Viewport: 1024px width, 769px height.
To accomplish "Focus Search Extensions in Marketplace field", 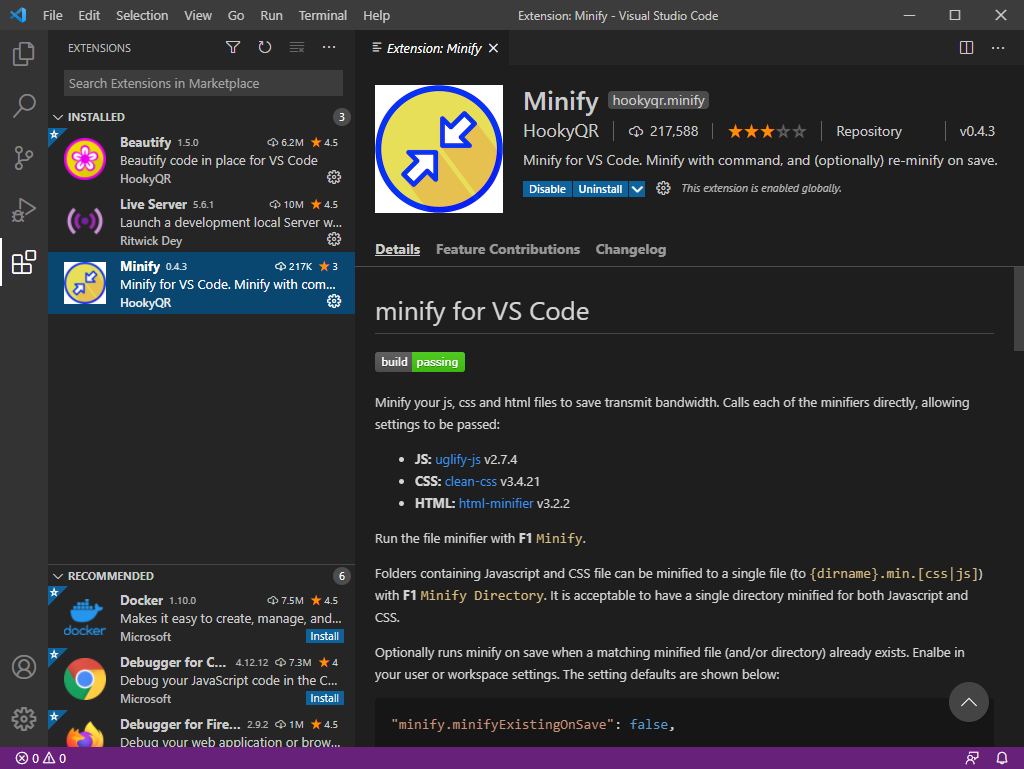I will pyautogui.click(x=203, y=84).
